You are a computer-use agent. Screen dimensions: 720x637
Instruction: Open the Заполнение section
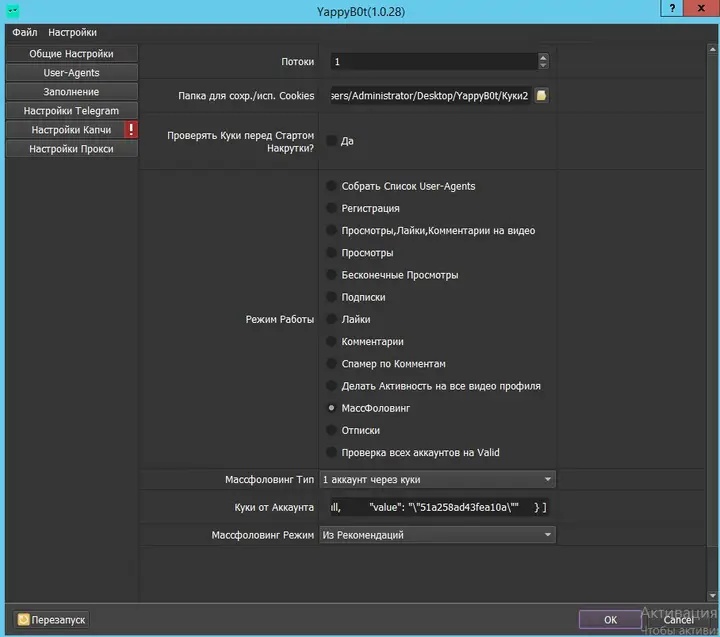point(72,91)
